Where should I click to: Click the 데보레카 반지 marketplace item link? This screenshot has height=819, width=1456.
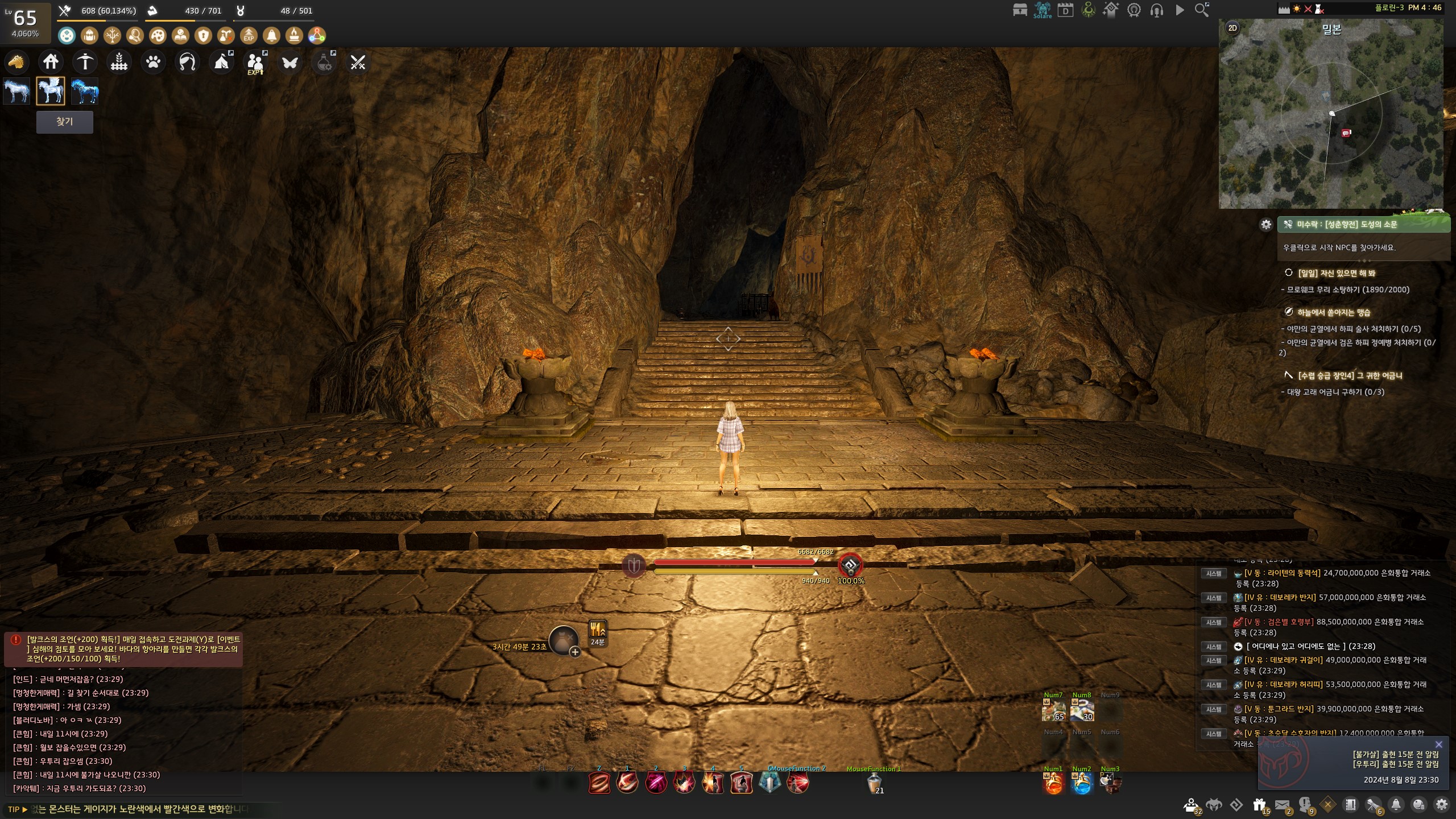click(x=1280, y=597)
